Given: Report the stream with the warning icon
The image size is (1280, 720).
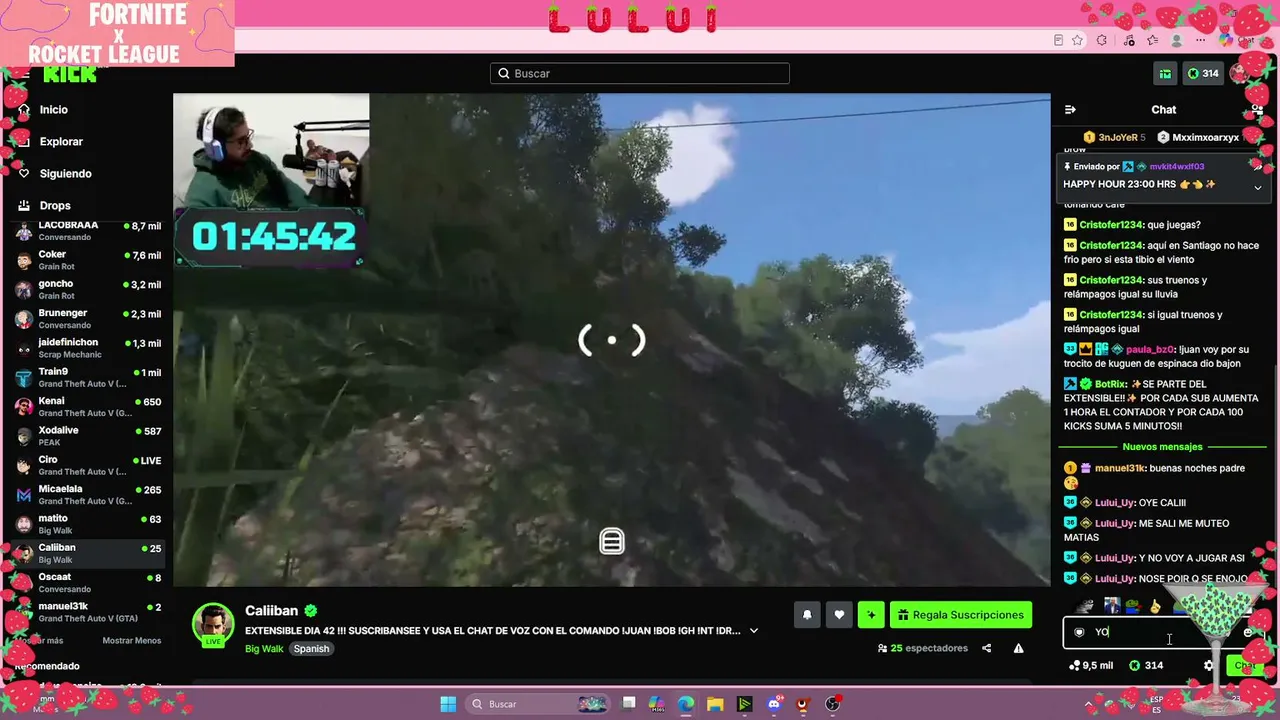Looking at the screenshot, I should coord(1018,648).
